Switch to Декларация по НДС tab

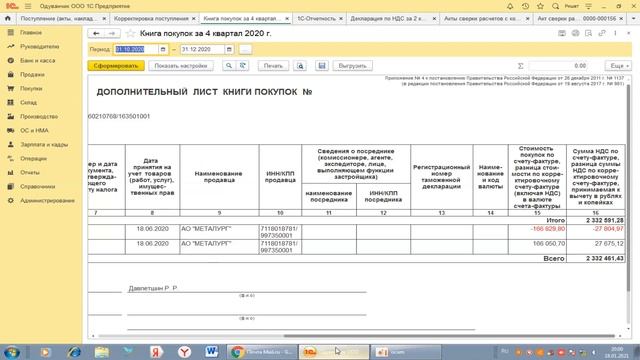(387, 19)
